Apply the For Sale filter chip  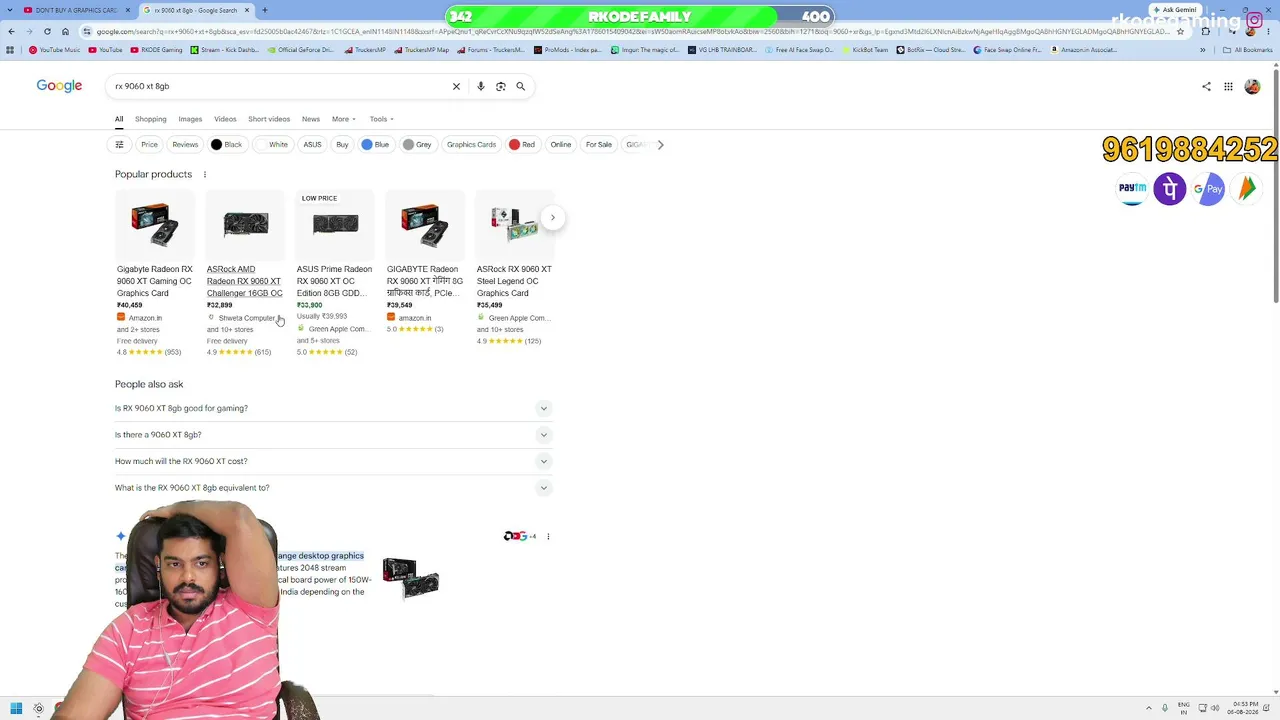point(598,145)
